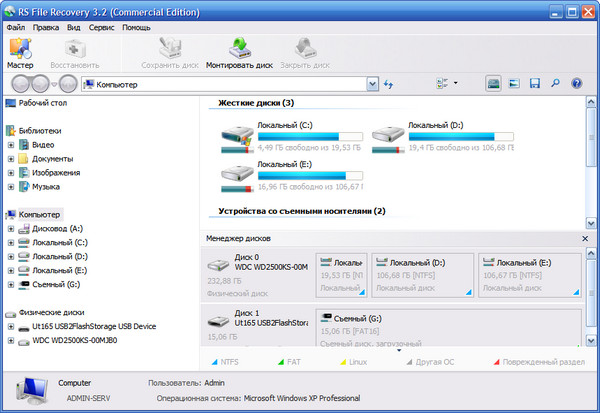Click the floppy disk save icon
The width and height of the screenshot is (600, 413).
[x=535, y=83]
